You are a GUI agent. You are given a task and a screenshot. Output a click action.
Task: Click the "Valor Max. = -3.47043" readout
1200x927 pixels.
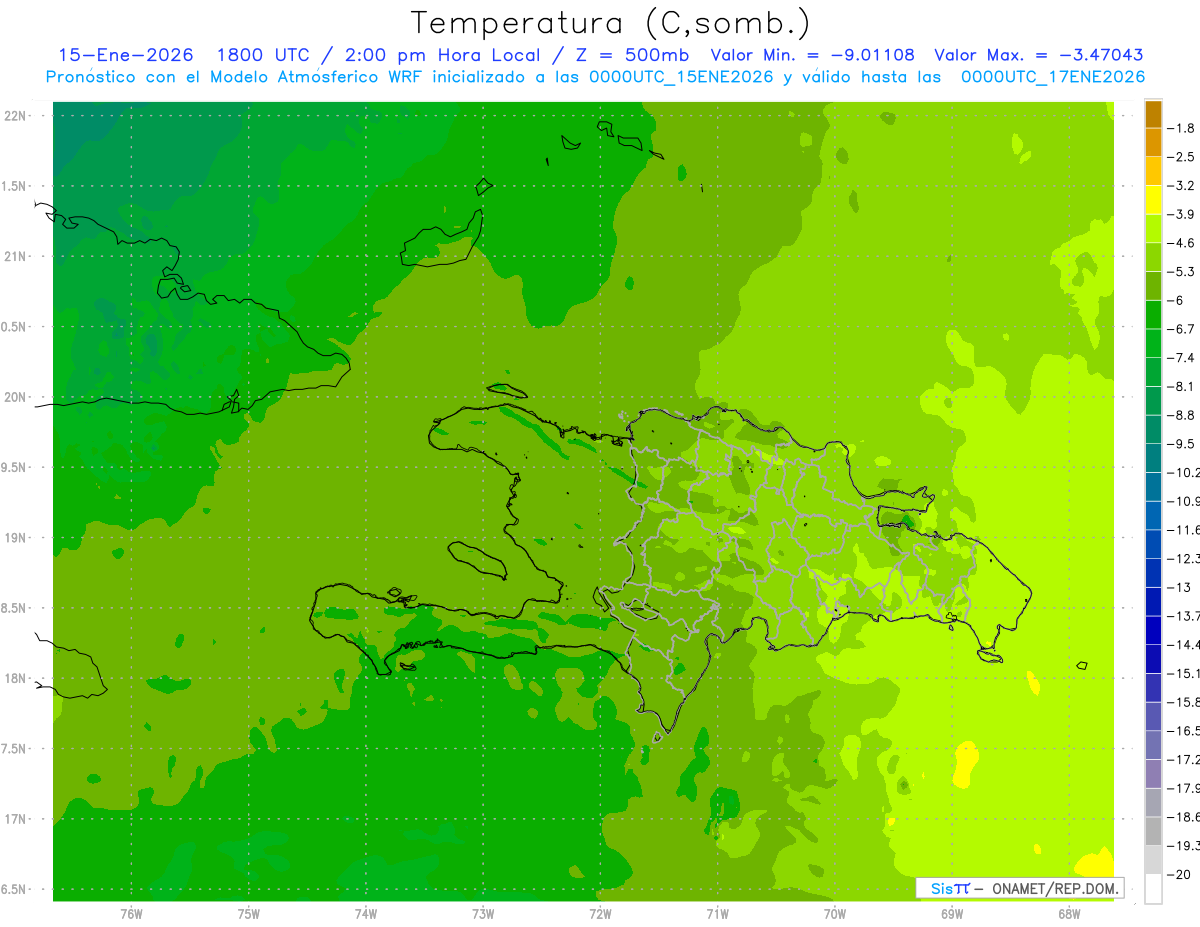point(1038,55)
